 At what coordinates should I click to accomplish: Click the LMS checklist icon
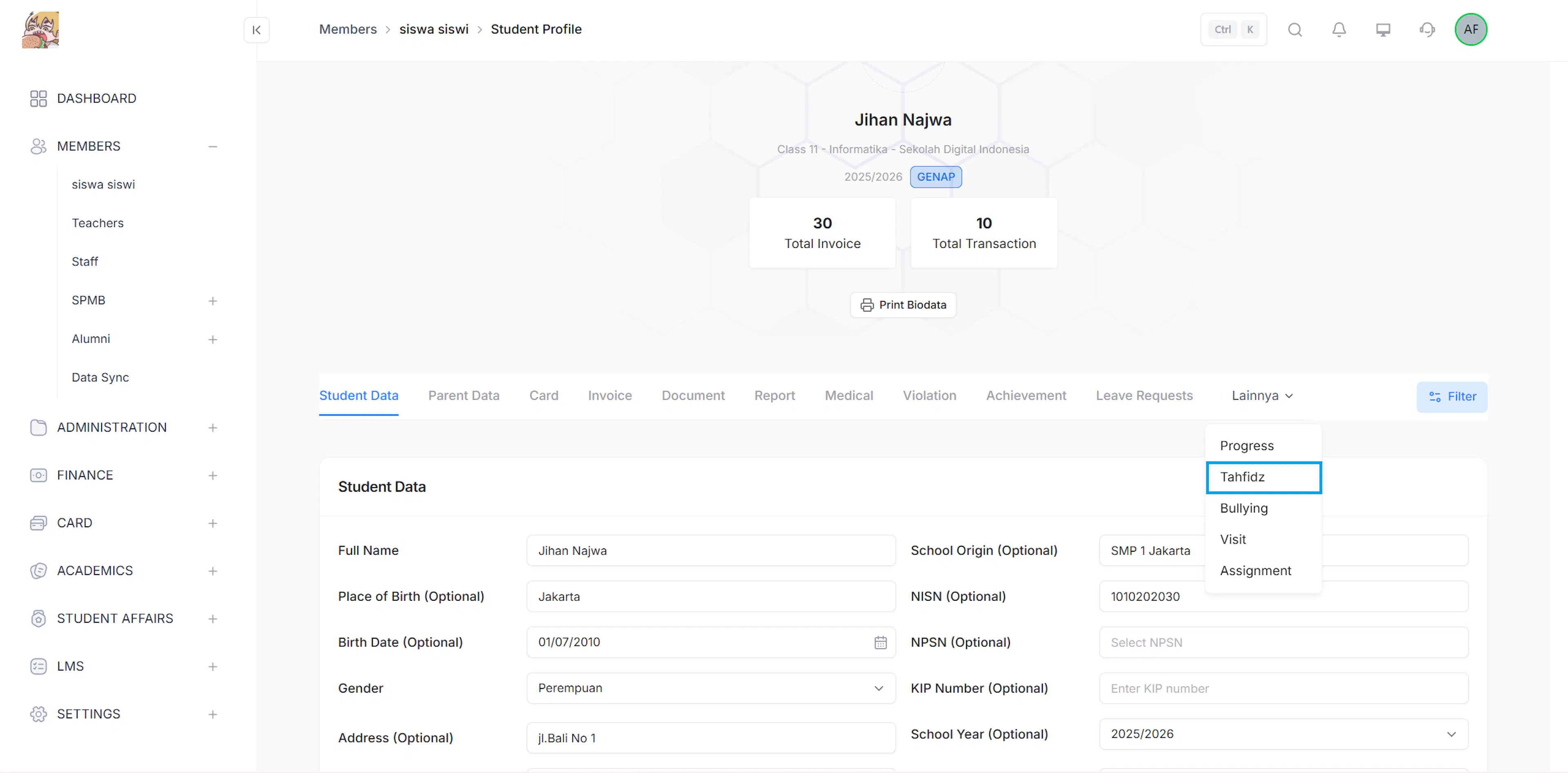[x=38, y=666]
